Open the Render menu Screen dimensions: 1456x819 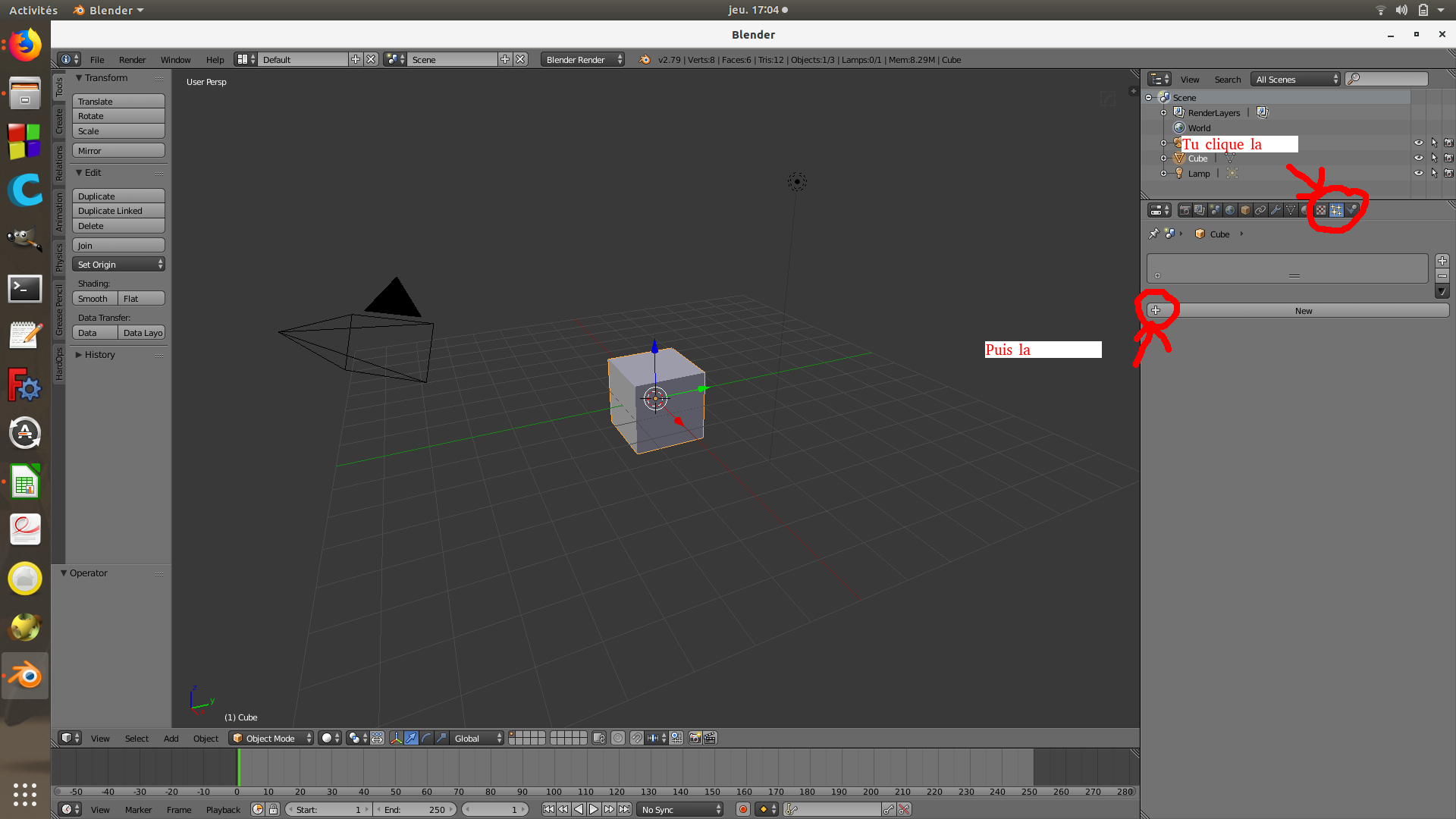coord(132,60)
